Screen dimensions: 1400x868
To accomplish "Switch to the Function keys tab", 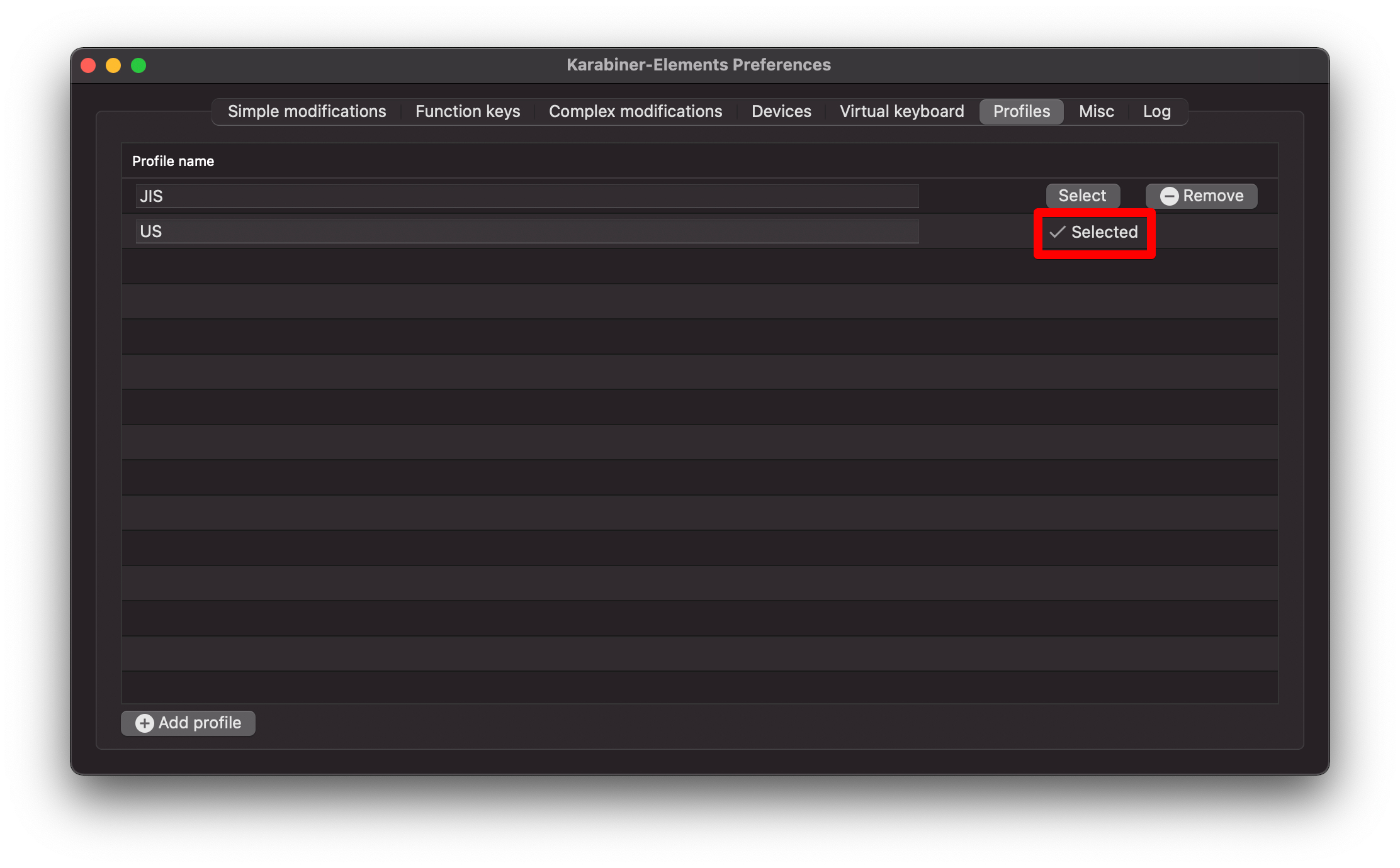I will (467, 111).
